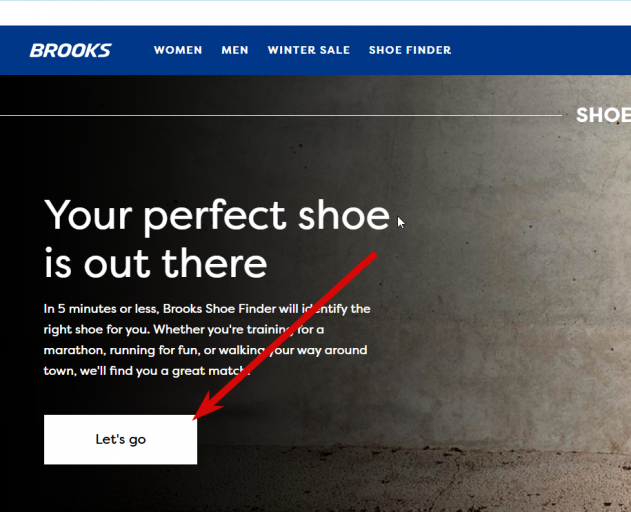Viewport: 631px width, 512px height.
Task: Open the WOMEN navigation menu
Action: tap(178, 50)
